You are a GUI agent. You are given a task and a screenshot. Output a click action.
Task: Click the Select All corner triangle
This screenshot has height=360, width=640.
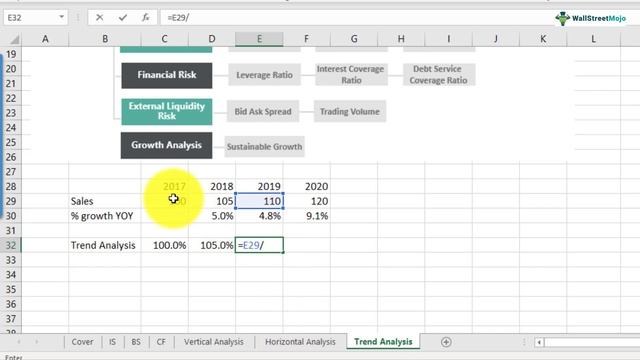coord(14,40)
